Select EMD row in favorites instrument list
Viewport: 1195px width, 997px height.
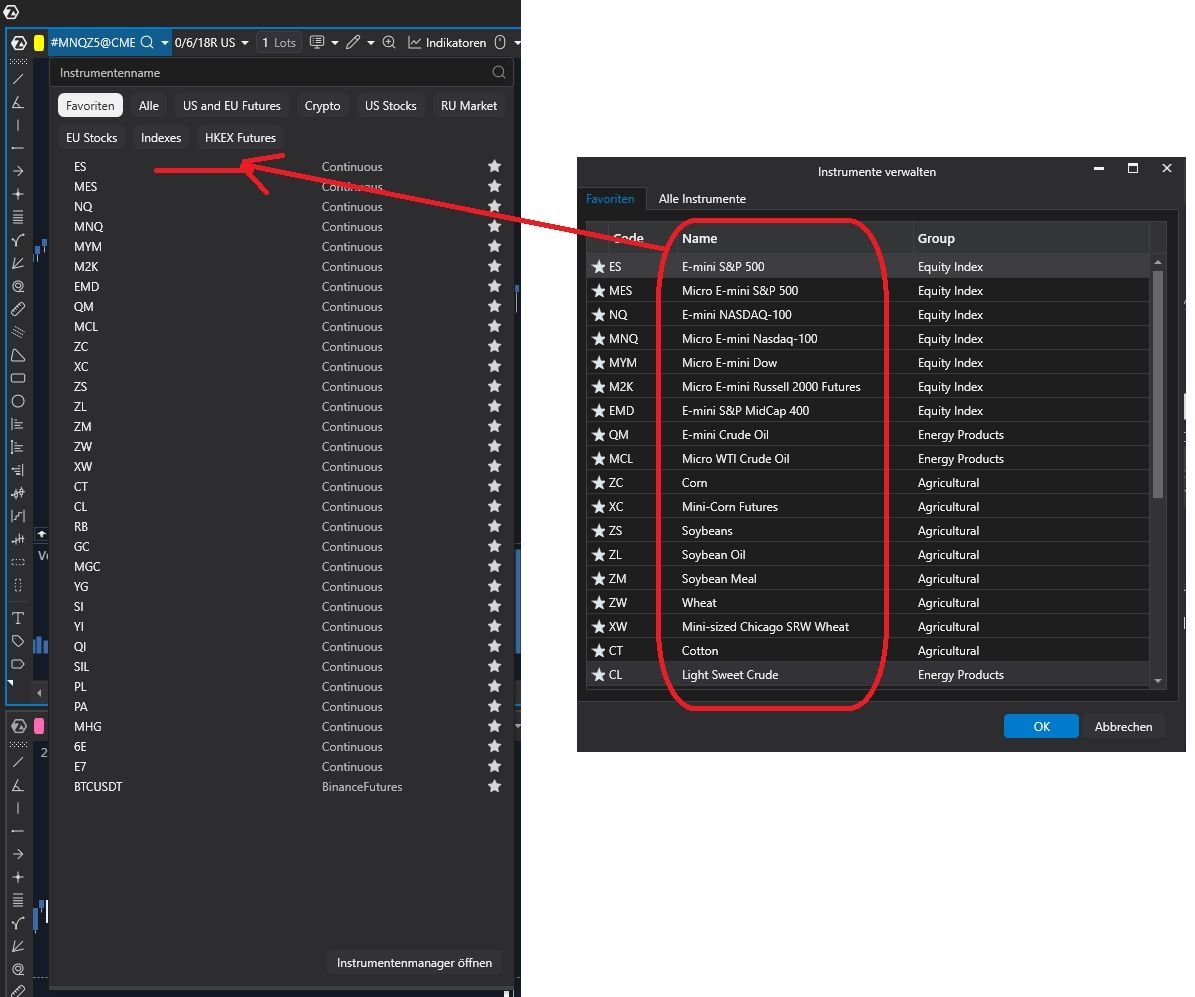(x=282, y=287)
